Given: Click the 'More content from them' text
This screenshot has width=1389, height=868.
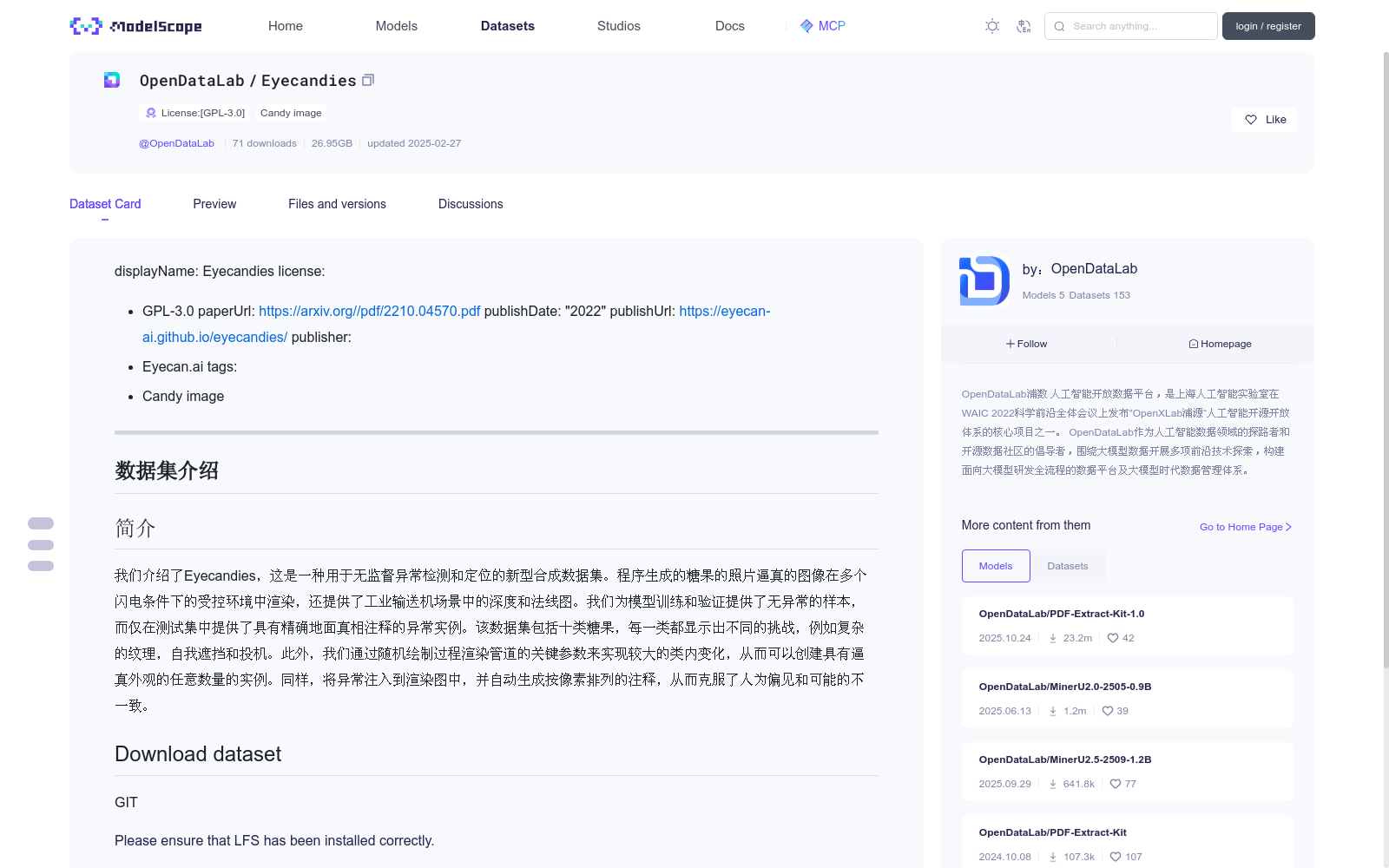Looking at the screenshot, I should coord(1026,525).
